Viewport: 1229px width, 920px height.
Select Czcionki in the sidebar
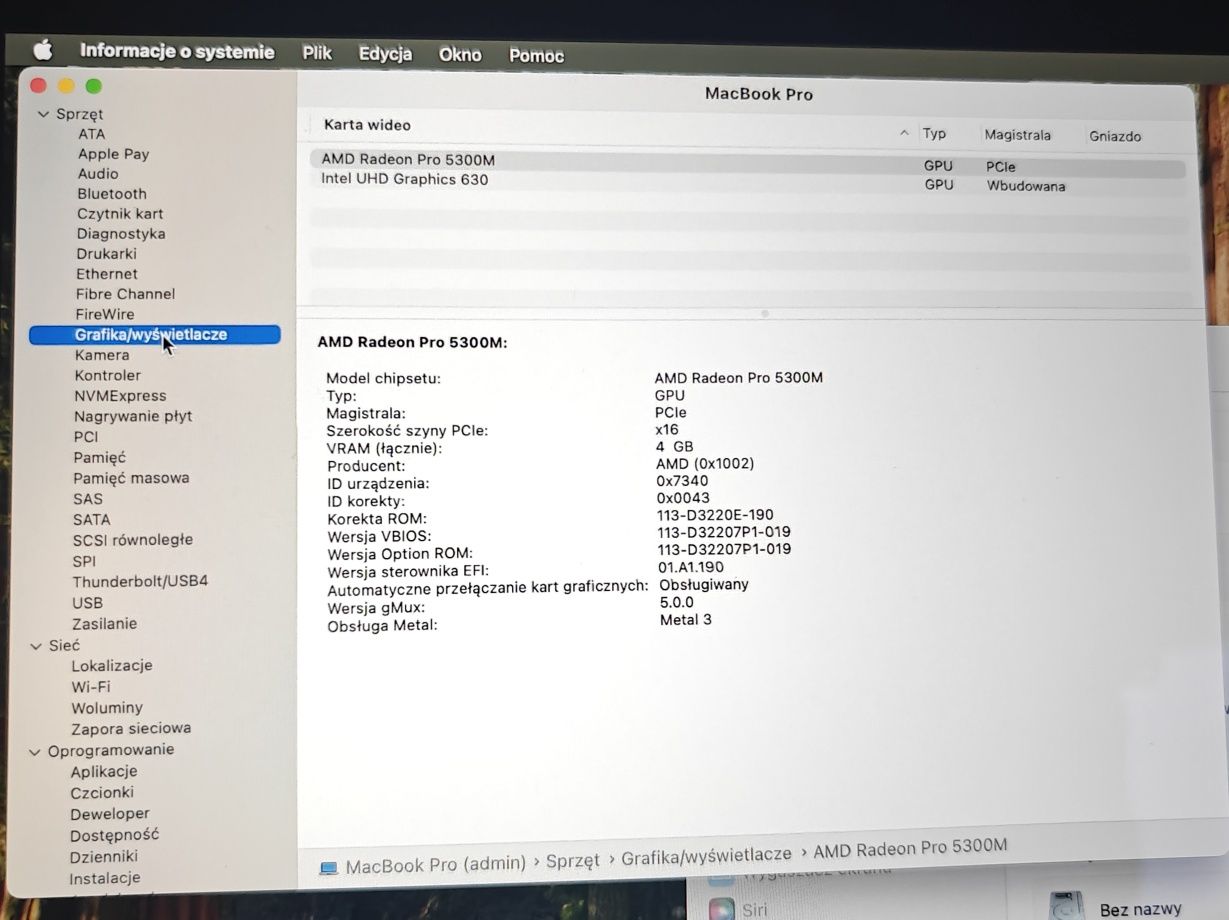(x=102, y=793)
